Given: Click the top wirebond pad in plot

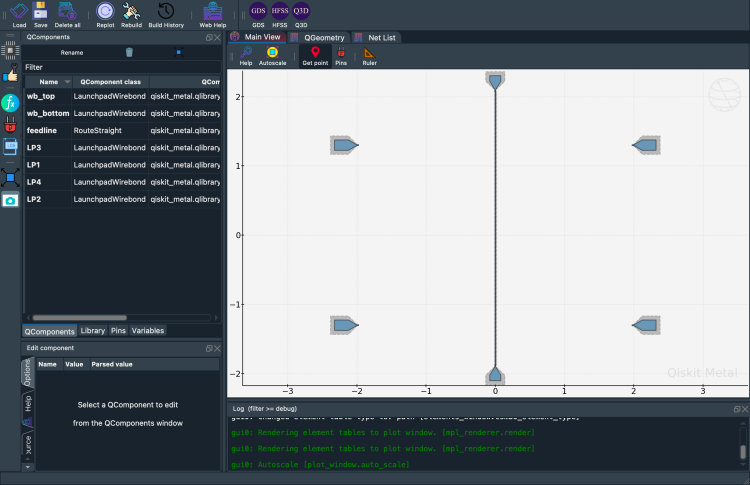Looking at the screenshot, I should [495, 80].
